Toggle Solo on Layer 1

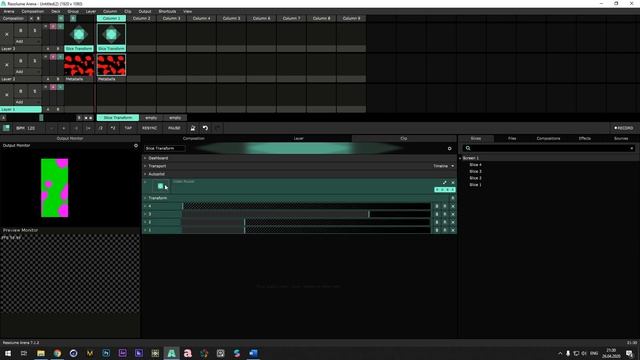click(x=34, y=91)
